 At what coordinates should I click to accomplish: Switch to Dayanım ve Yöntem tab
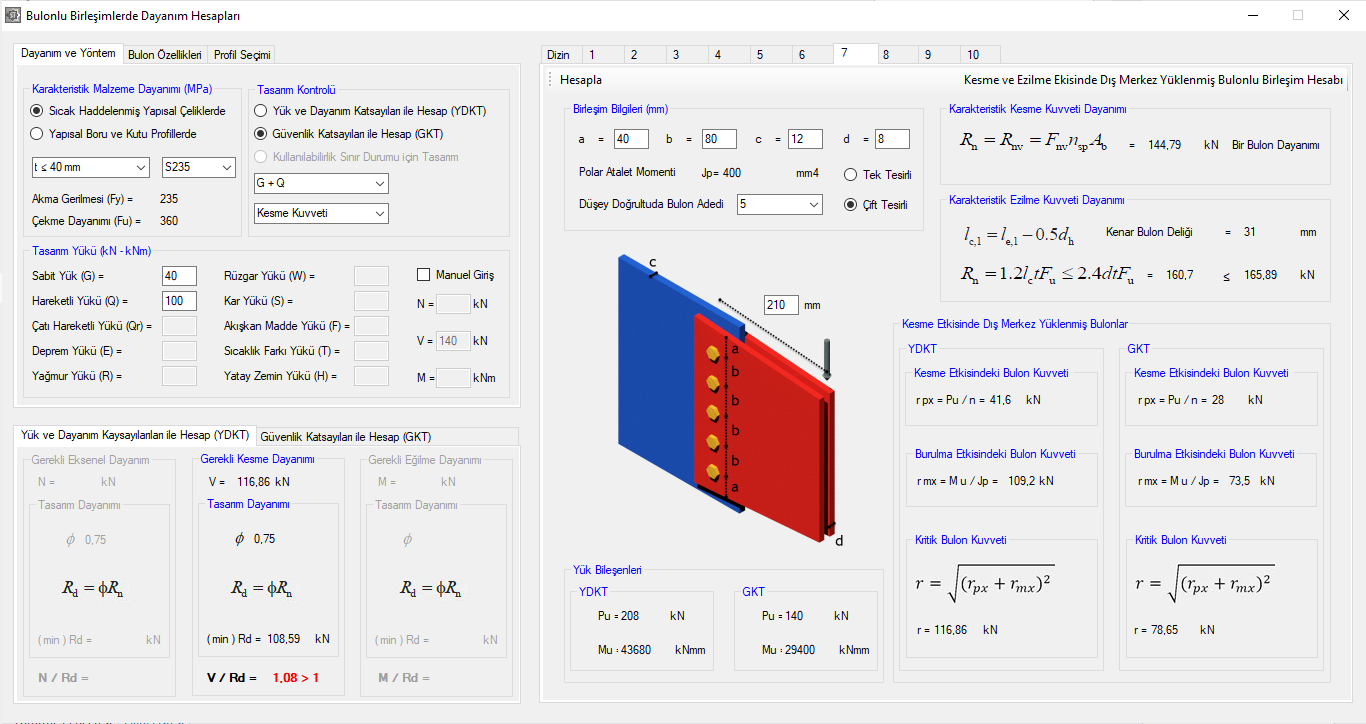tap(68, 53)
